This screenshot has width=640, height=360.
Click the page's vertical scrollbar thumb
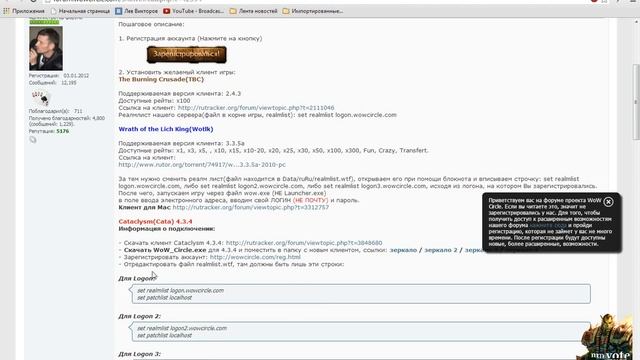click(x=636, y=102)
